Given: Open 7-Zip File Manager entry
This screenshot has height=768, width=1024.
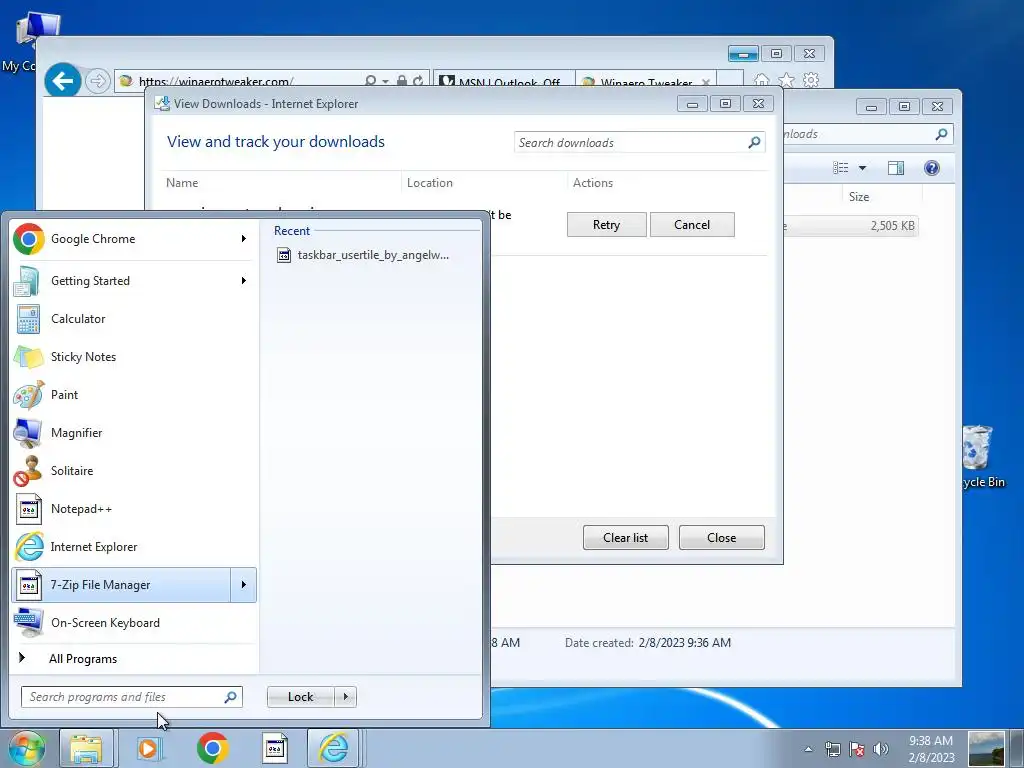Looking at the screenshot, I should [x=121, y=584].
